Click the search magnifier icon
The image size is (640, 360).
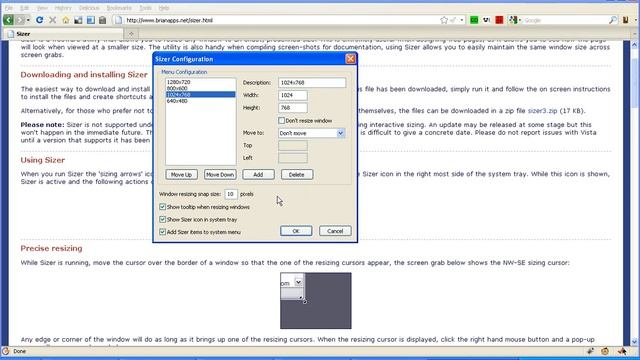coord(613,20)
